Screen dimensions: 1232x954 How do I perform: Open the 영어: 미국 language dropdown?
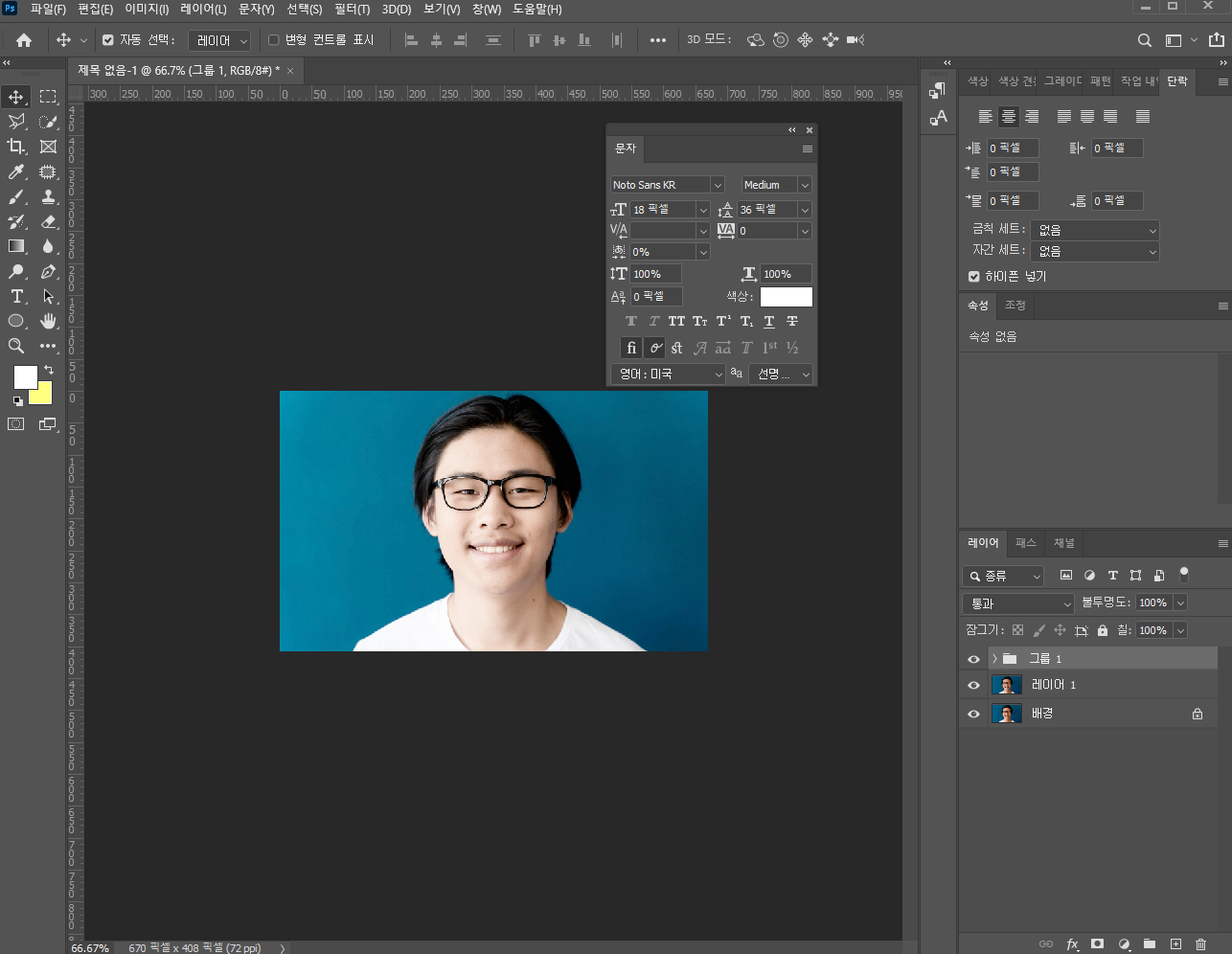coord(669,374)
